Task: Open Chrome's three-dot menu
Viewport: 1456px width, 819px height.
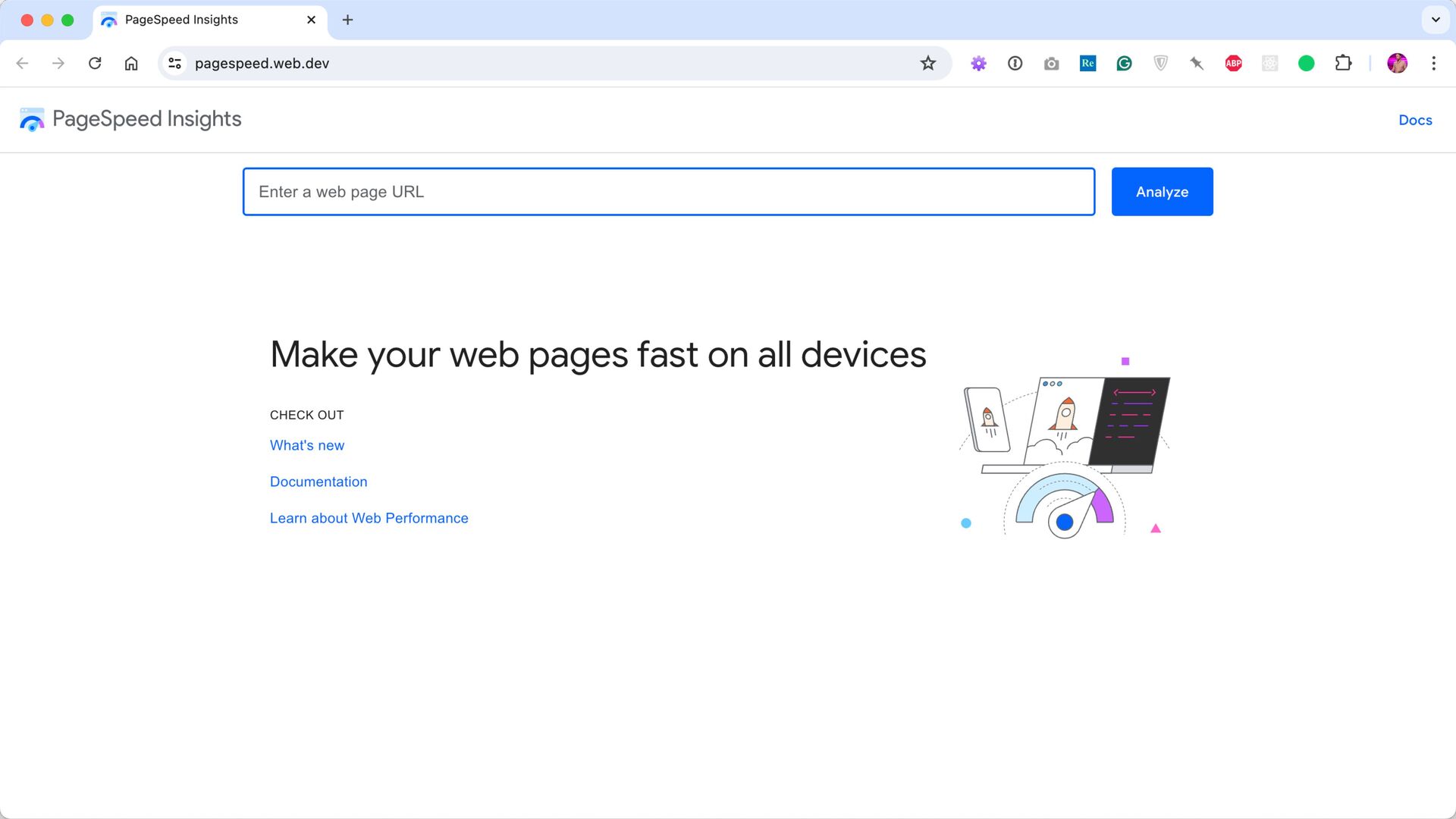Action: (x=1433, y=63)
